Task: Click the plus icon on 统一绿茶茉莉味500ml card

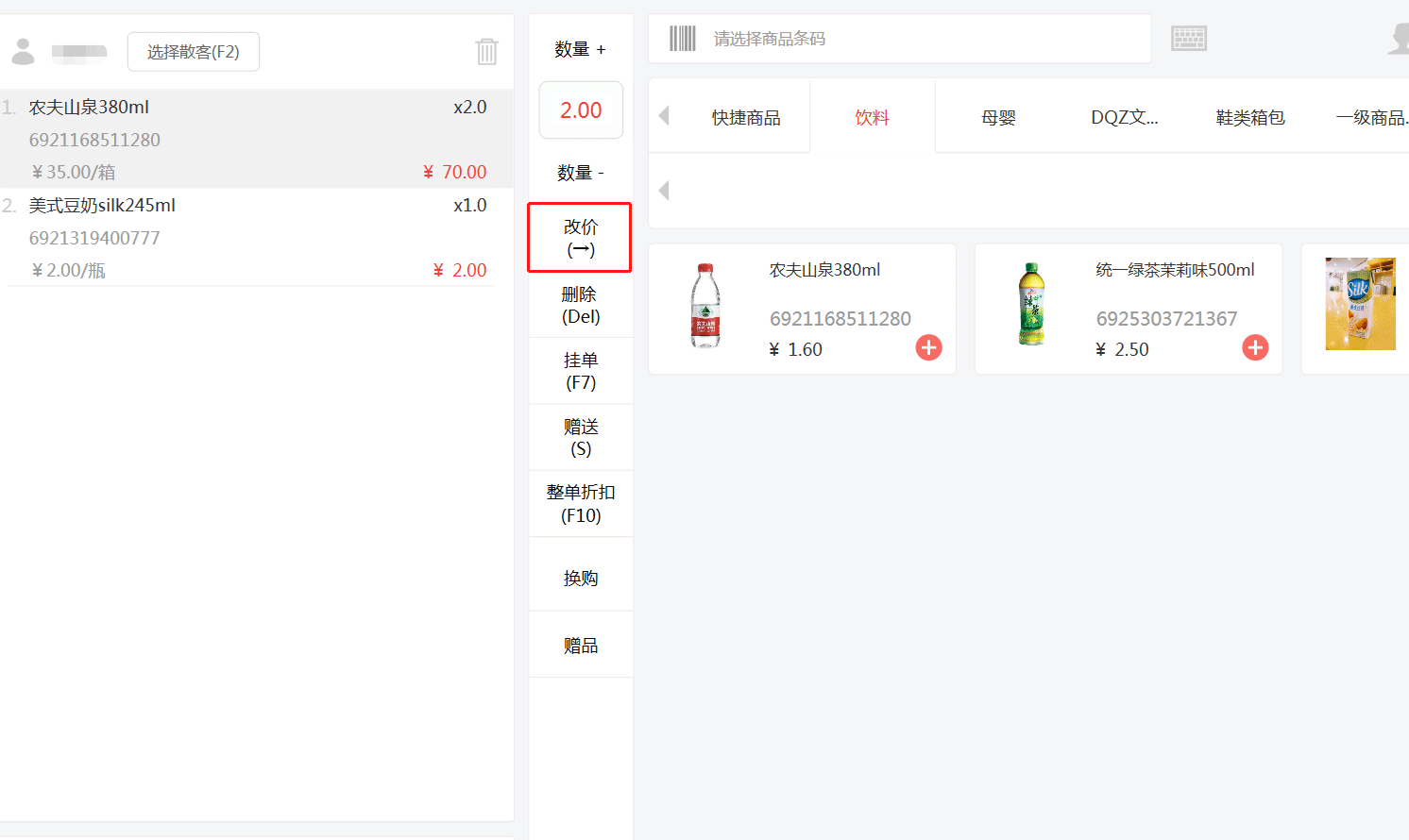Action: coord(1254,347)
